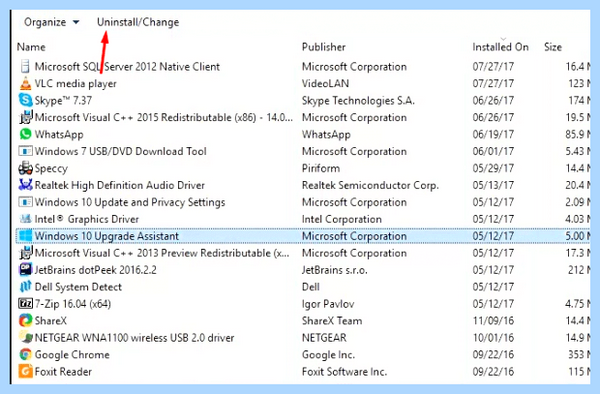Image resolution: width=600 pixels, height=394 pixels.
Task: Click the ShareX icon
Action: 25,321
